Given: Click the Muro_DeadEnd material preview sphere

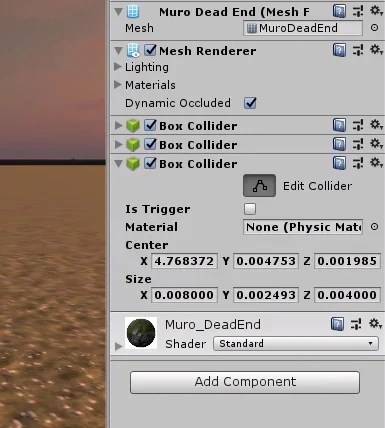Looking at the screenshot, I should coord(141,333).
